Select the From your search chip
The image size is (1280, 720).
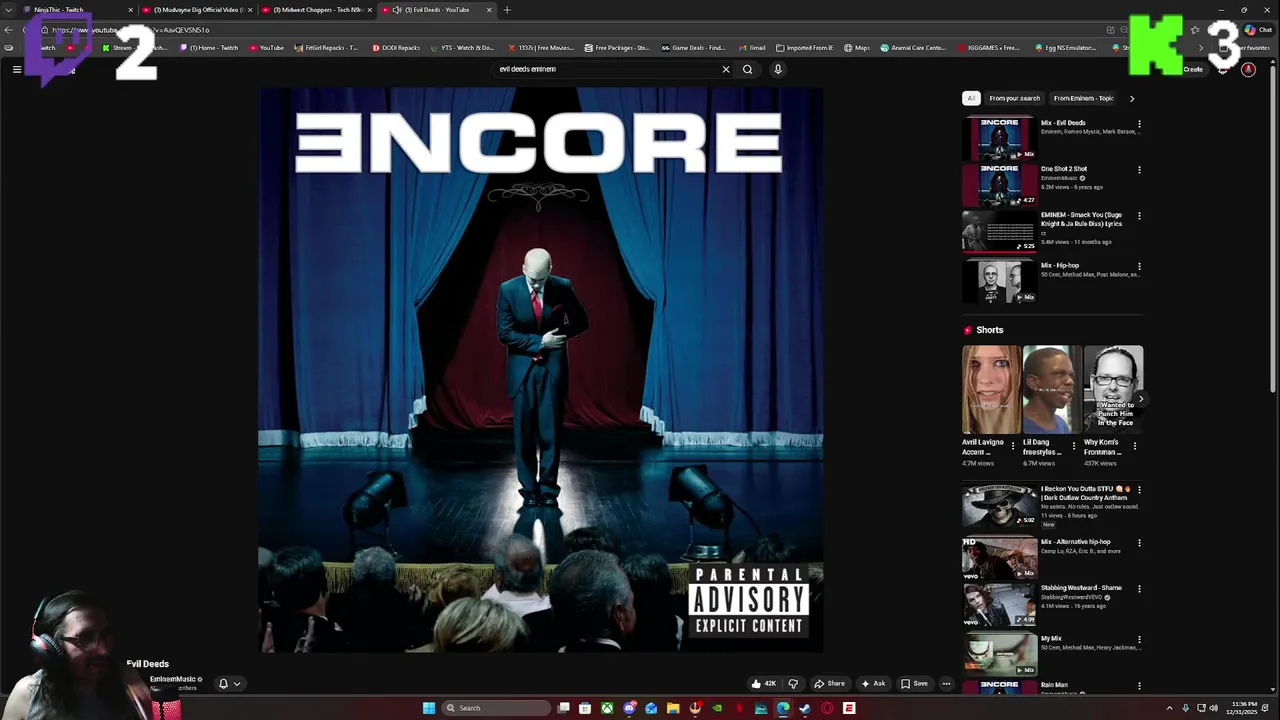tap(1014, 98)
